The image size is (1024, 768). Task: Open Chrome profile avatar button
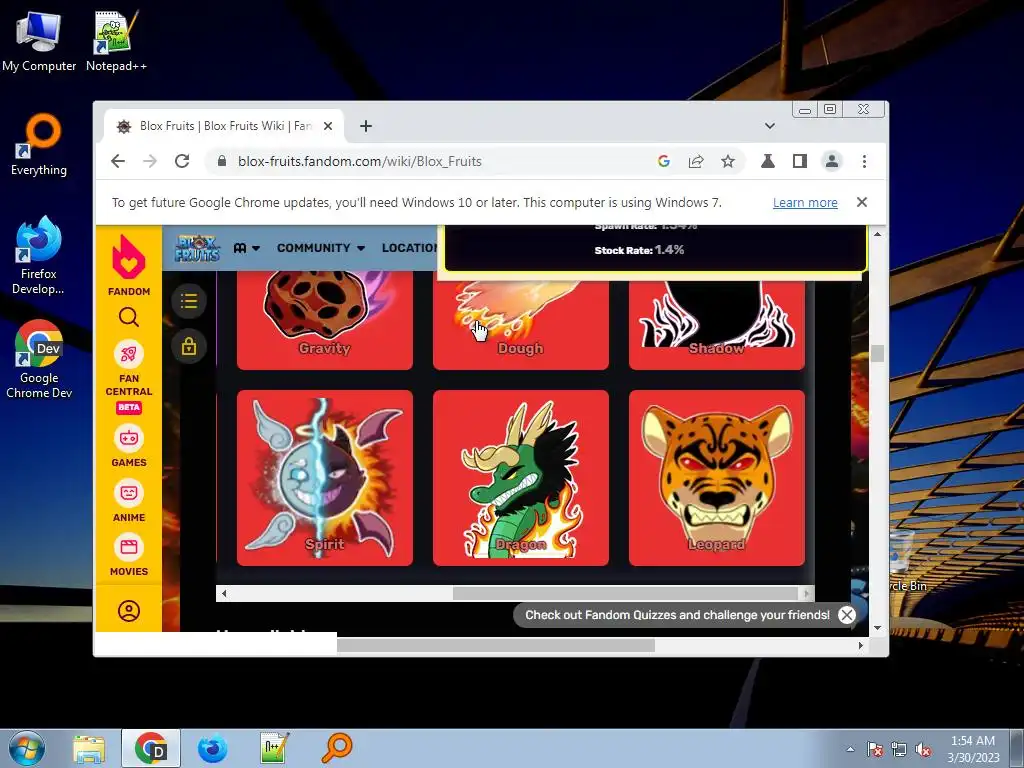tap(832, 161)
